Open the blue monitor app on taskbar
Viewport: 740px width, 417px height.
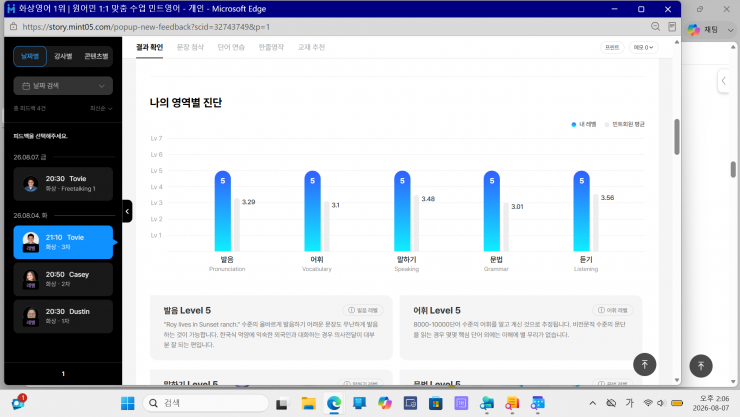coord(359,403)
